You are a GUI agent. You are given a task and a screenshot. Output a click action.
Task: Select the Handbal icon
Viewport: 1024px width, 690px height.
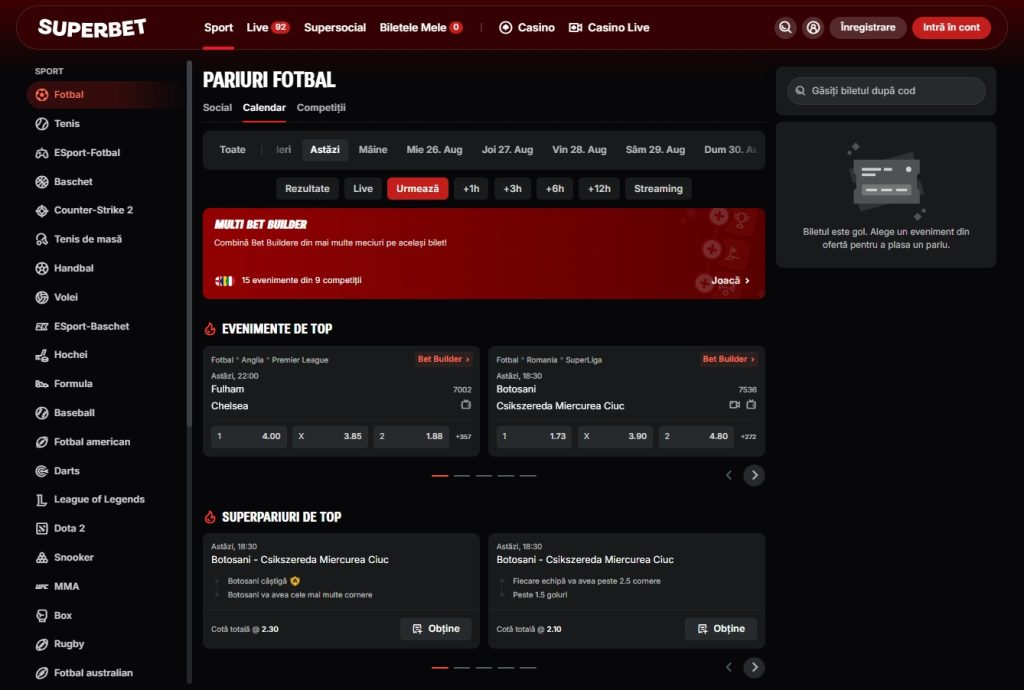point(42,268)
